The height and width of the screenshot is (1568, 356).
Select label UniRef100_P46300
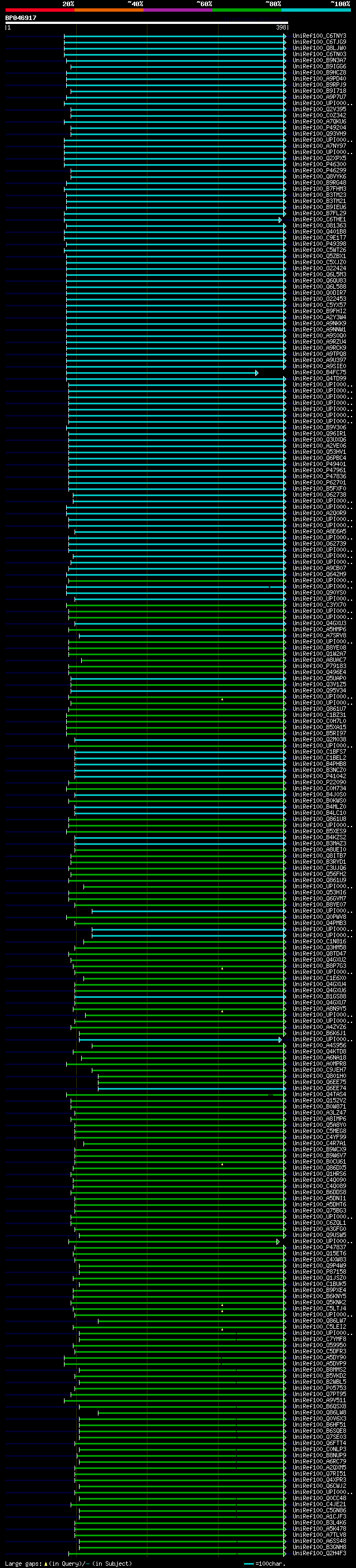pos(319,164)
